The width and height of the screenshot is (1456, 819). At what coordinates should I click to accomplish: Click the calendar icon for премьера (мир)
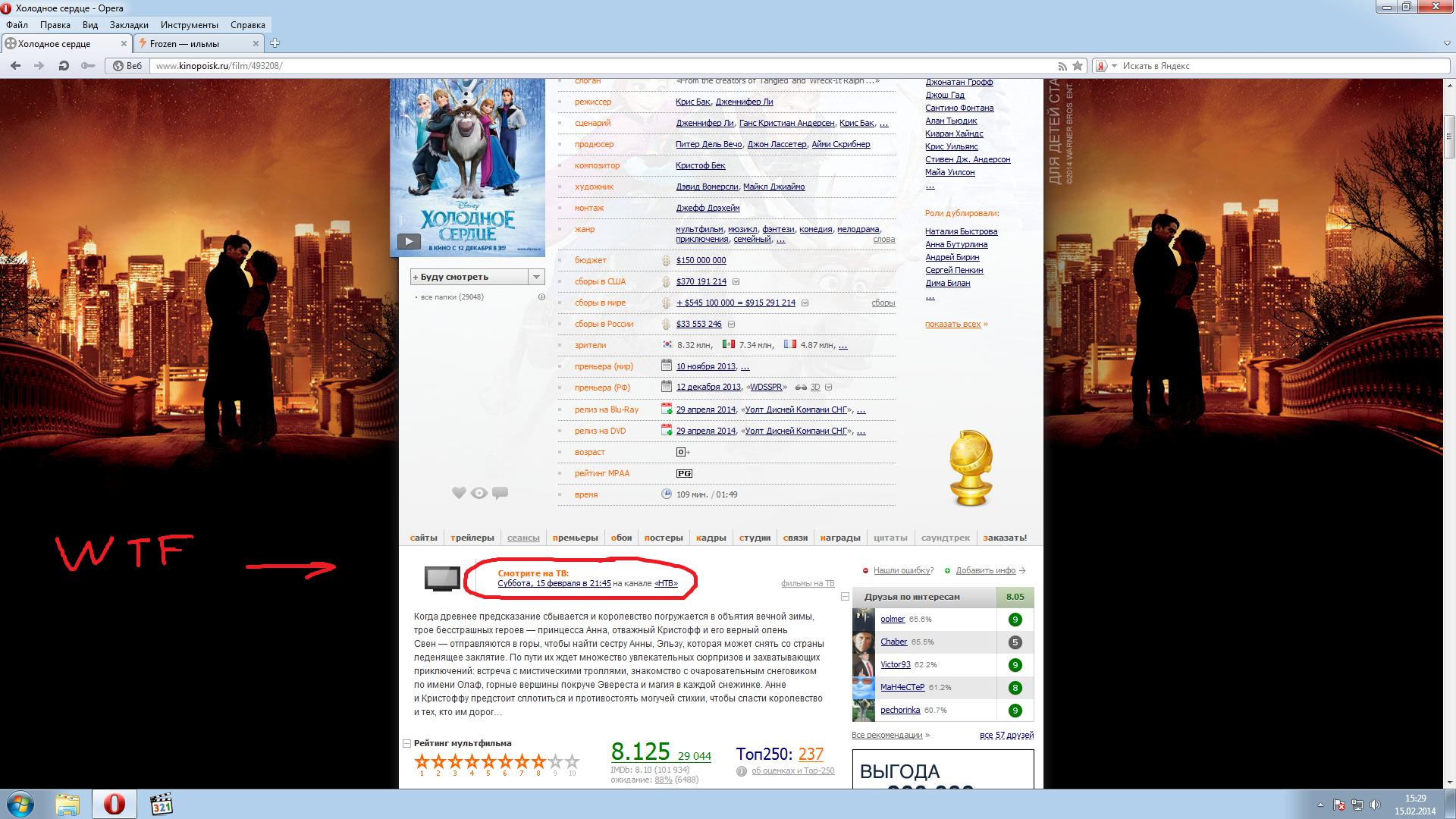667,366
